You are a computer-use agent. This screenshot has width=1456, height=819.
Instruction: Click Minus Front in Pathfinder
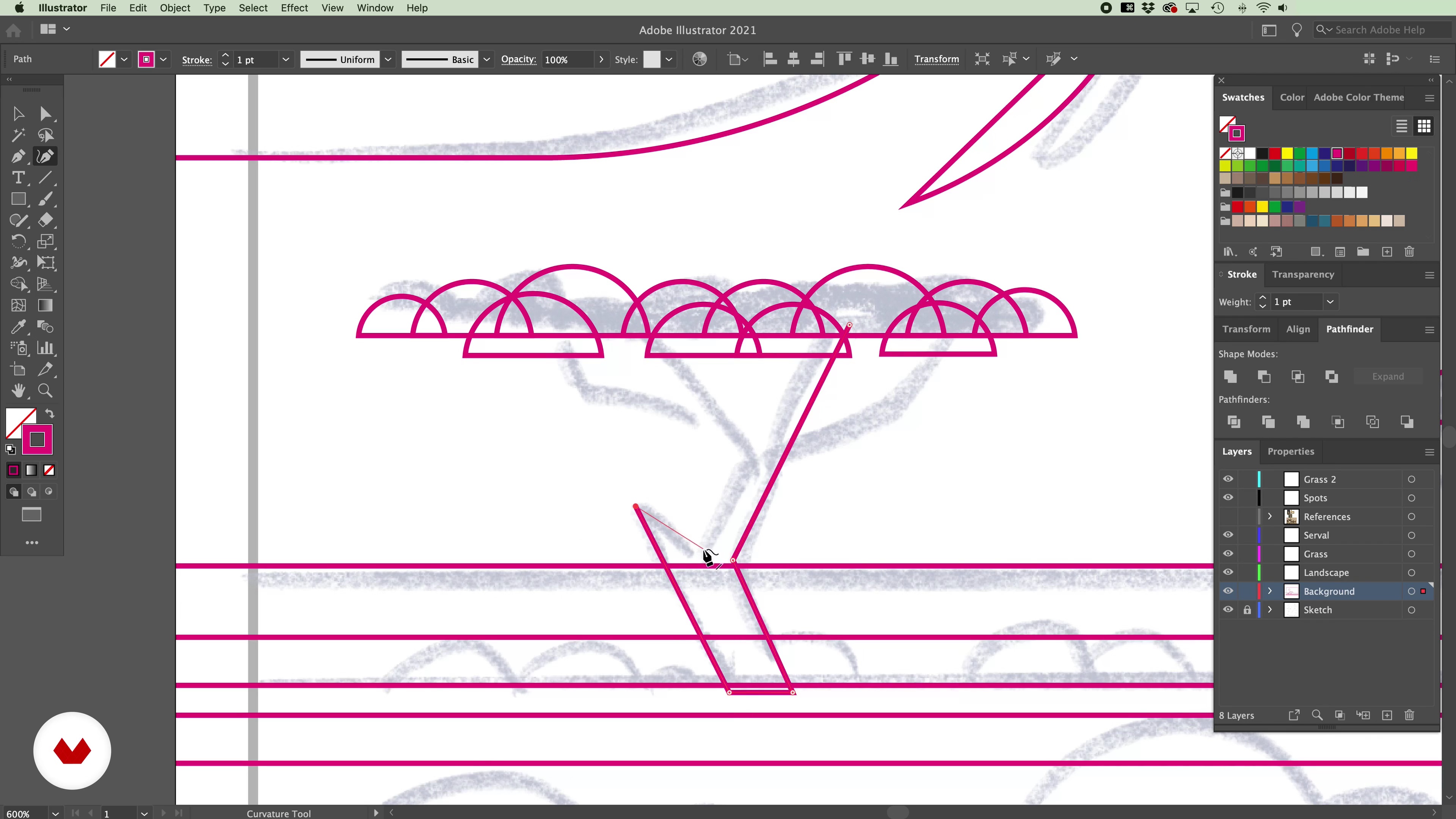click(x=1265, y=377)
